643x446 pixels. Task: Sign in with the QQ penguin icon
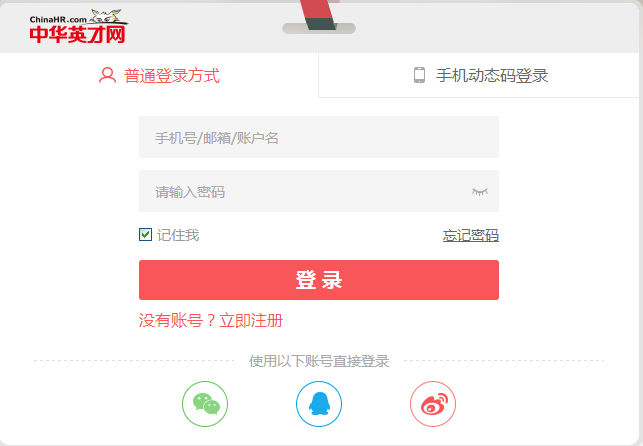(x=319, y=404)
